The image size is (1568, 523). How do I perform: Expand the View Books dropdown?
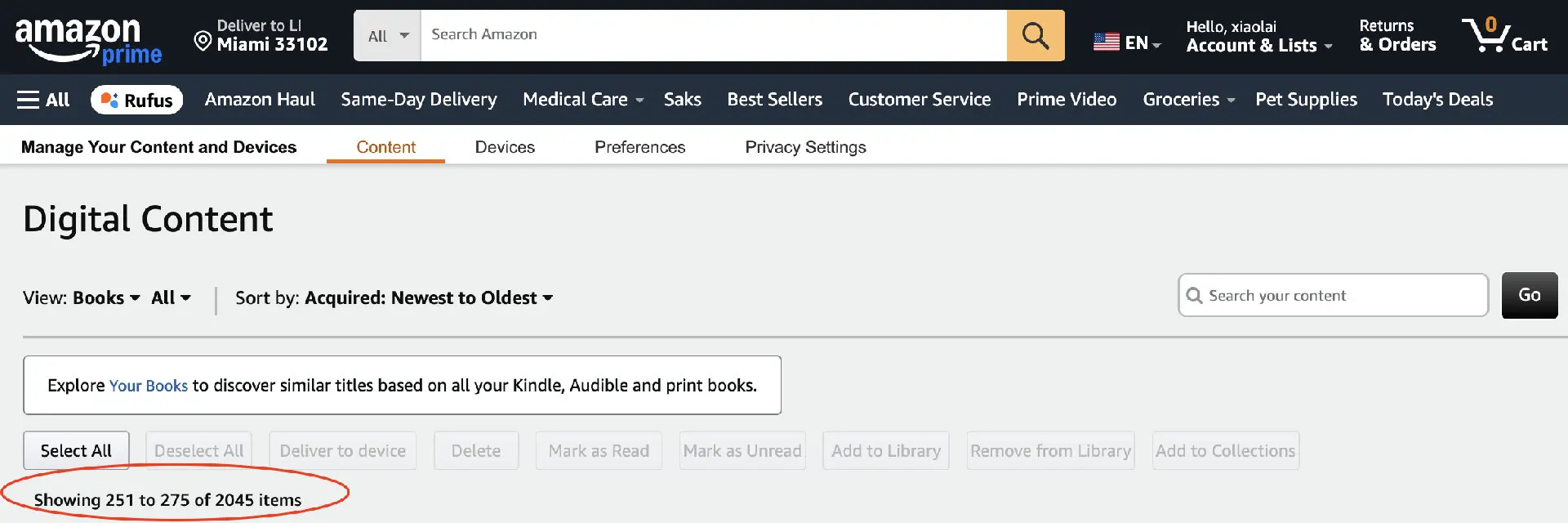106,298
